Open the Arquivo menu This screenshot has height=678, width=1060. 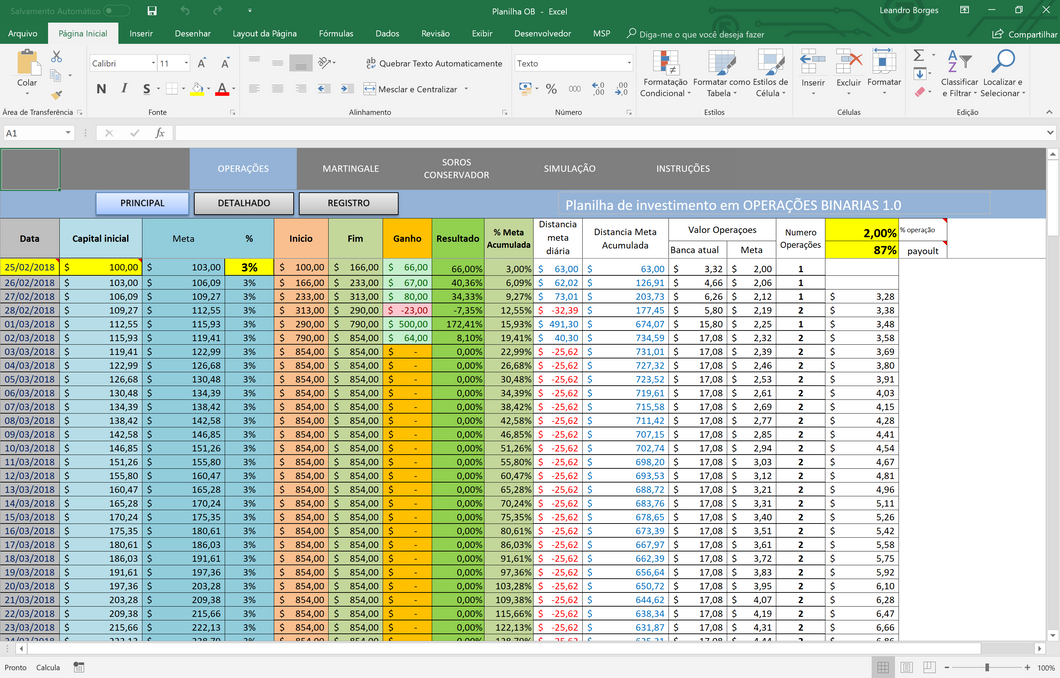pyautogui.click(x=22, y=33)
